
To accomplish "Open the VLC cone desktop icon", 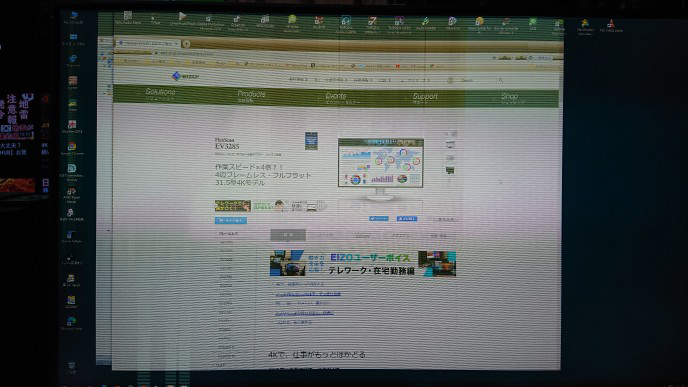I will (x=611, y=25).
